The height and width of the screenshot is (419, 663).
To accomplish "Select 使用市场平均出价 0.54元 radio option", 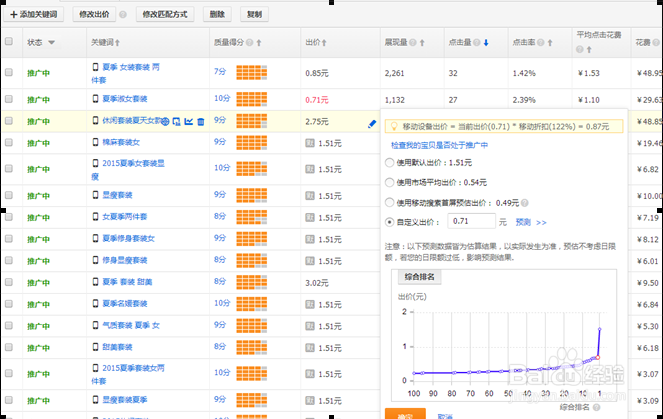I will (389, 182).
